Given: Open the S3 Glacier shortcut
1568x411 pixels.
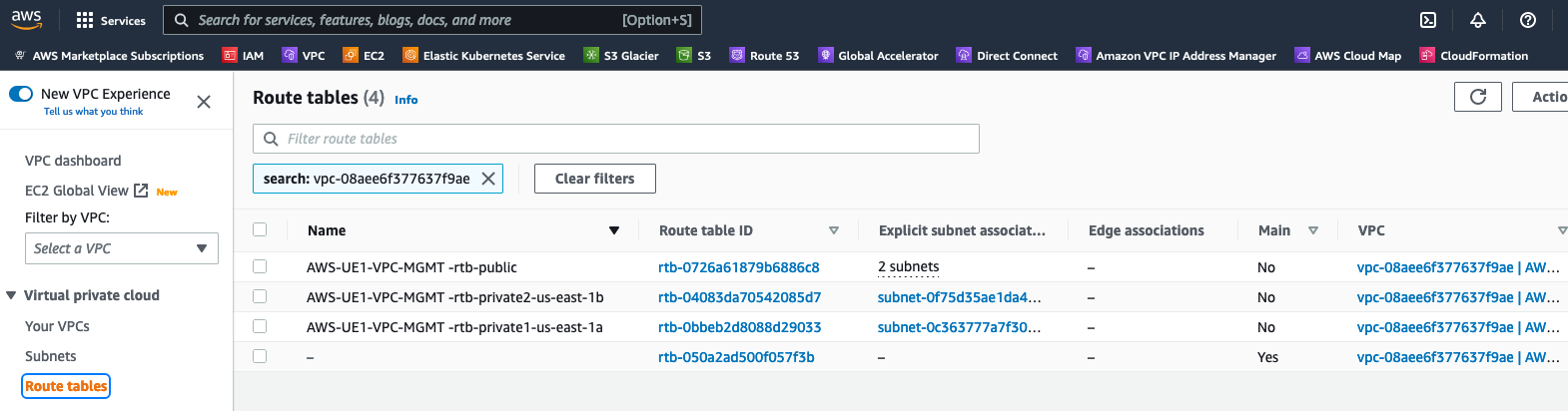Looking at the screenshot, I should (621, 56).
